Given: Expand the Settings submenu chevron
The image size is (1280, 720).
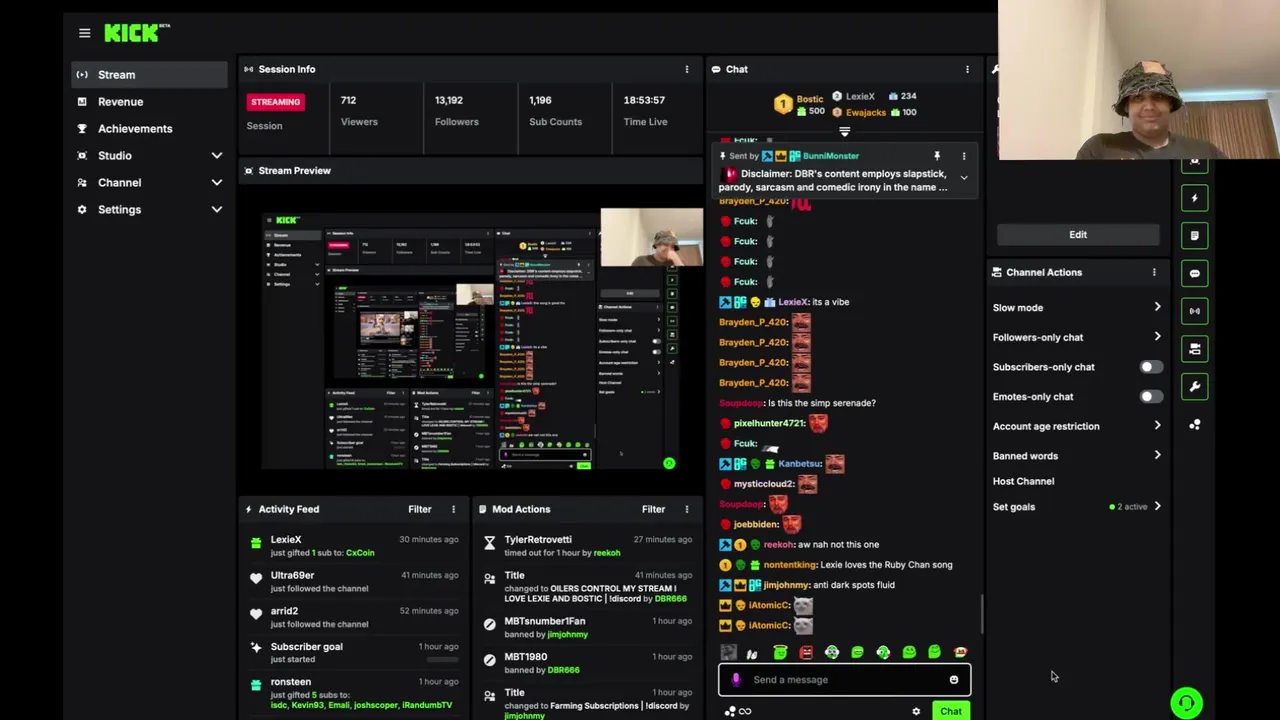Looking at the screenshot, I should pos(216,209).
